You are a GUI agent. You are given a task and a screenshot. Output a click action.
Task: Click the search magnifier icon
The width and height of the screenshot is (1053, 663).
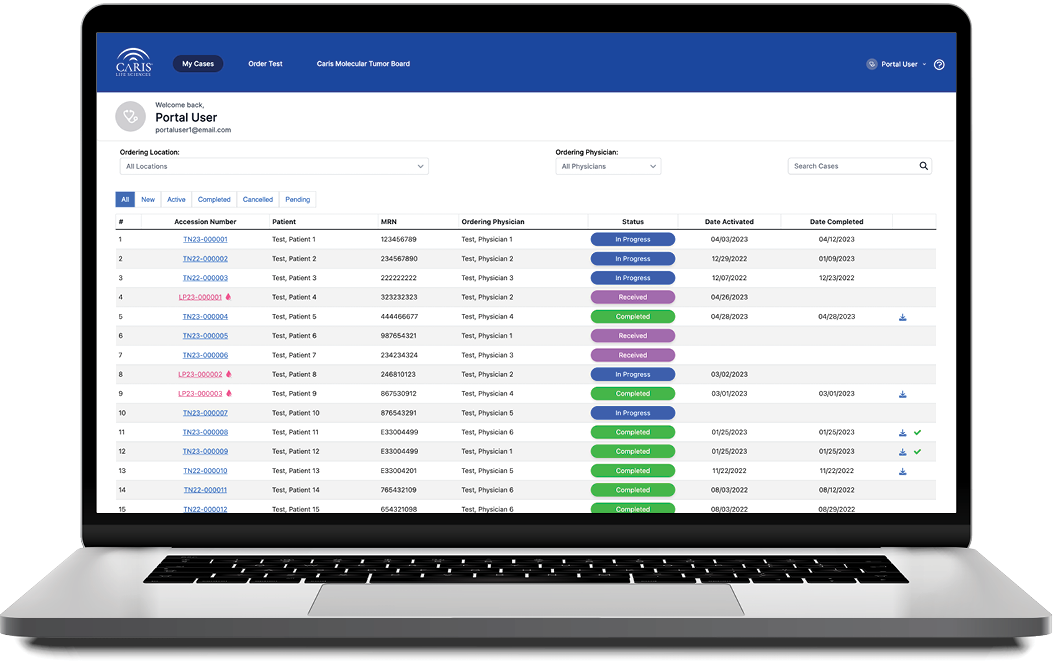(x=923, y=166)
